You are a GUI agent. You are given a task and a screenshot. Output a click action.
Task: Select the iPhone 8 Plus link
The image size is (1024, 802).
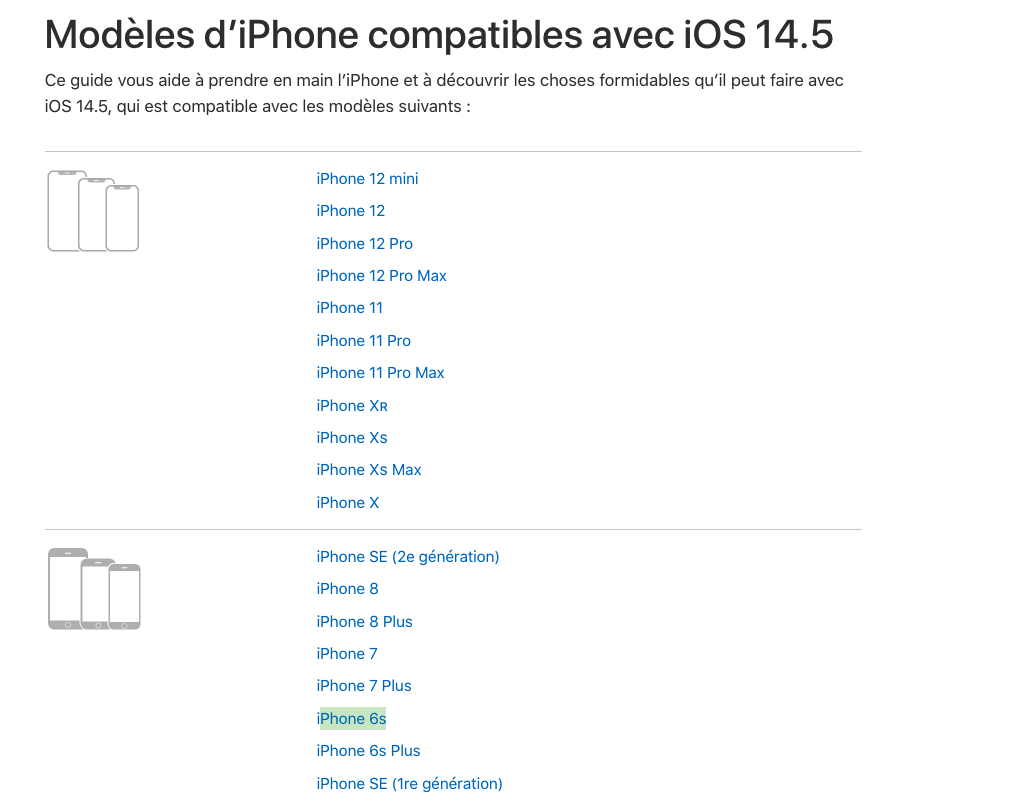364,622
